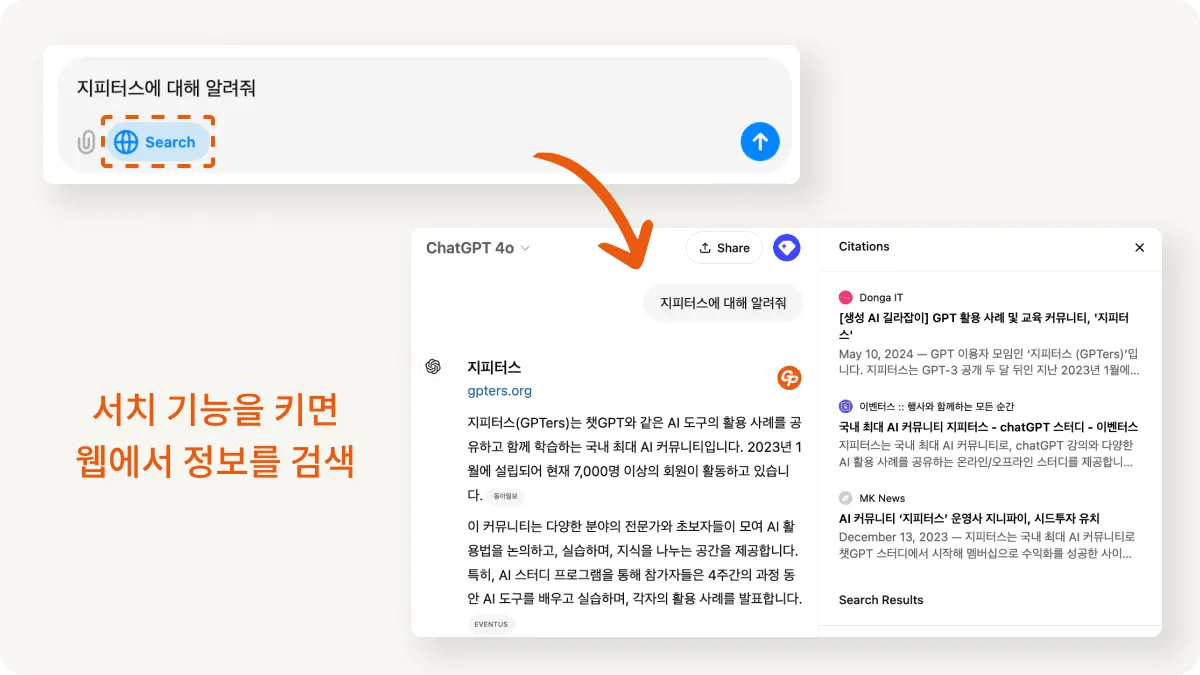This screenshot has width=1200, height=675.
Task: Click the December 13, 2023 citation snippet
Action: 988,545
